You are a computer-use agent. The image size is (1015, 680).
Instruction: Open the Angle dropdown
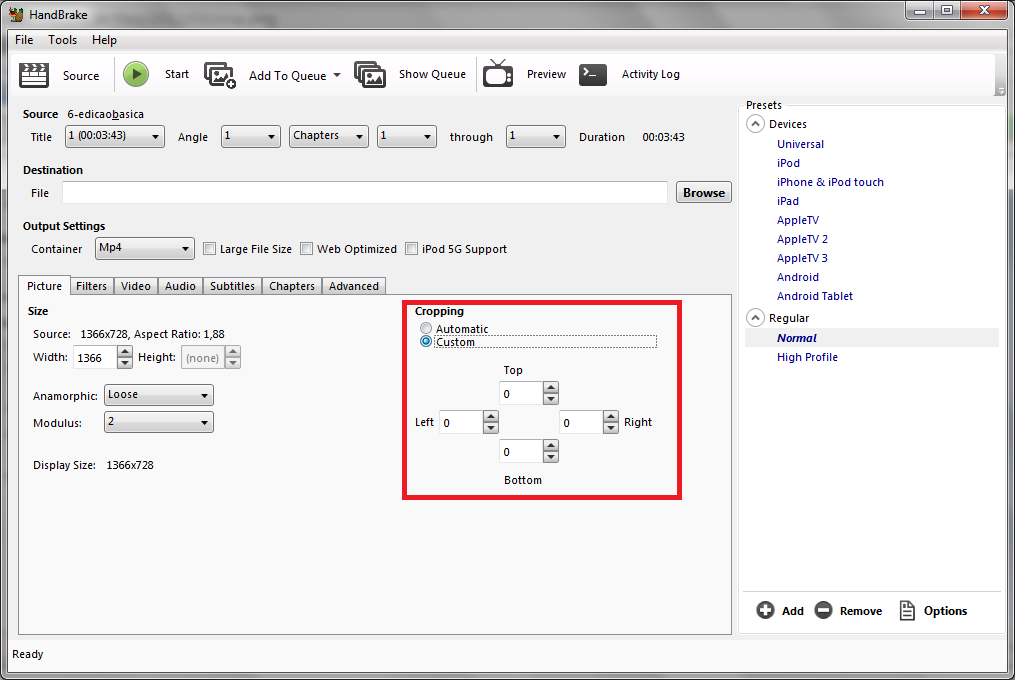click(251, 136)
